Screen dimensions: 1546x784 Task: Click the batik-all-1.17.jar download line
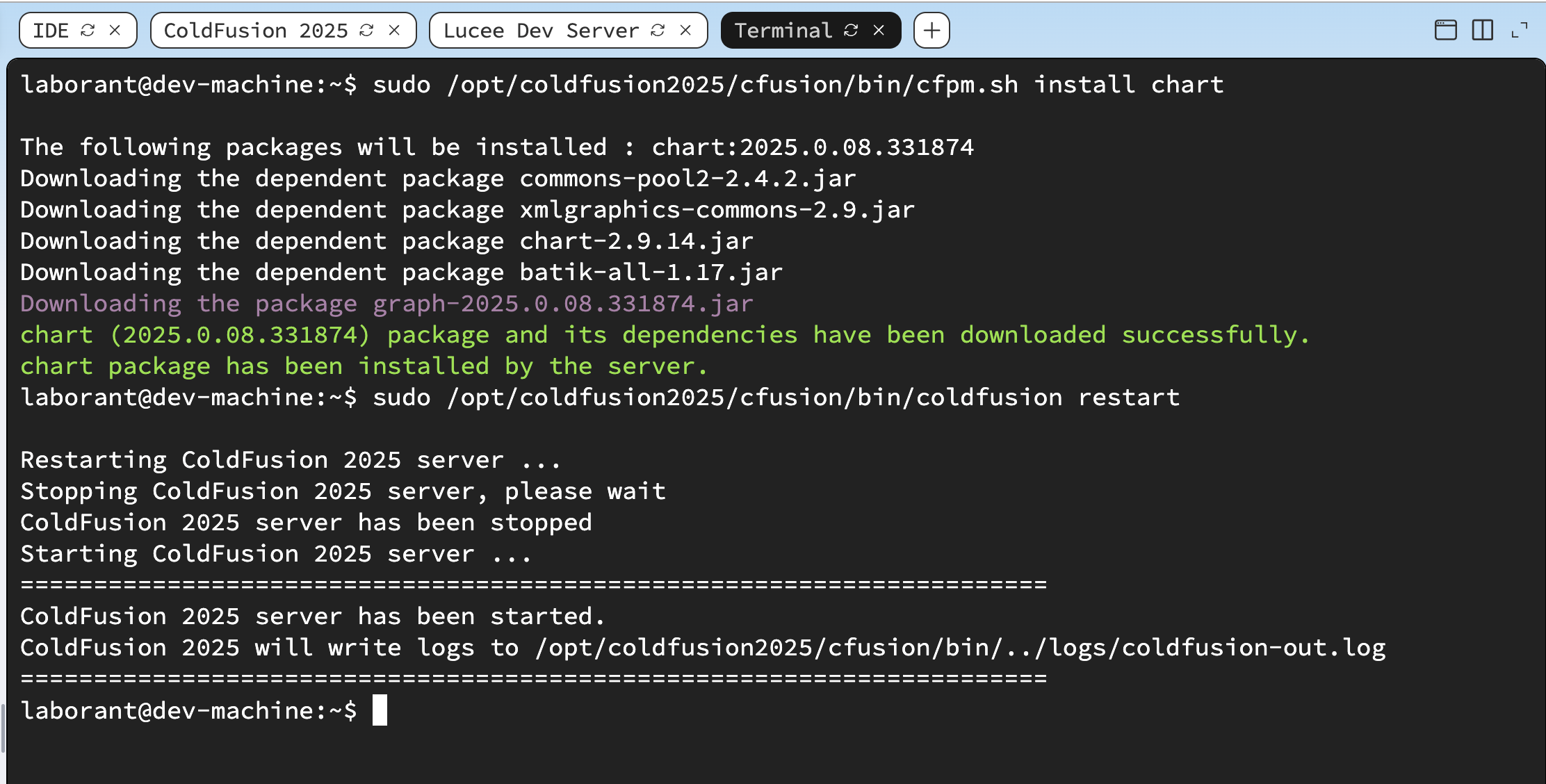pyautogui.click(x=401, y=272)
